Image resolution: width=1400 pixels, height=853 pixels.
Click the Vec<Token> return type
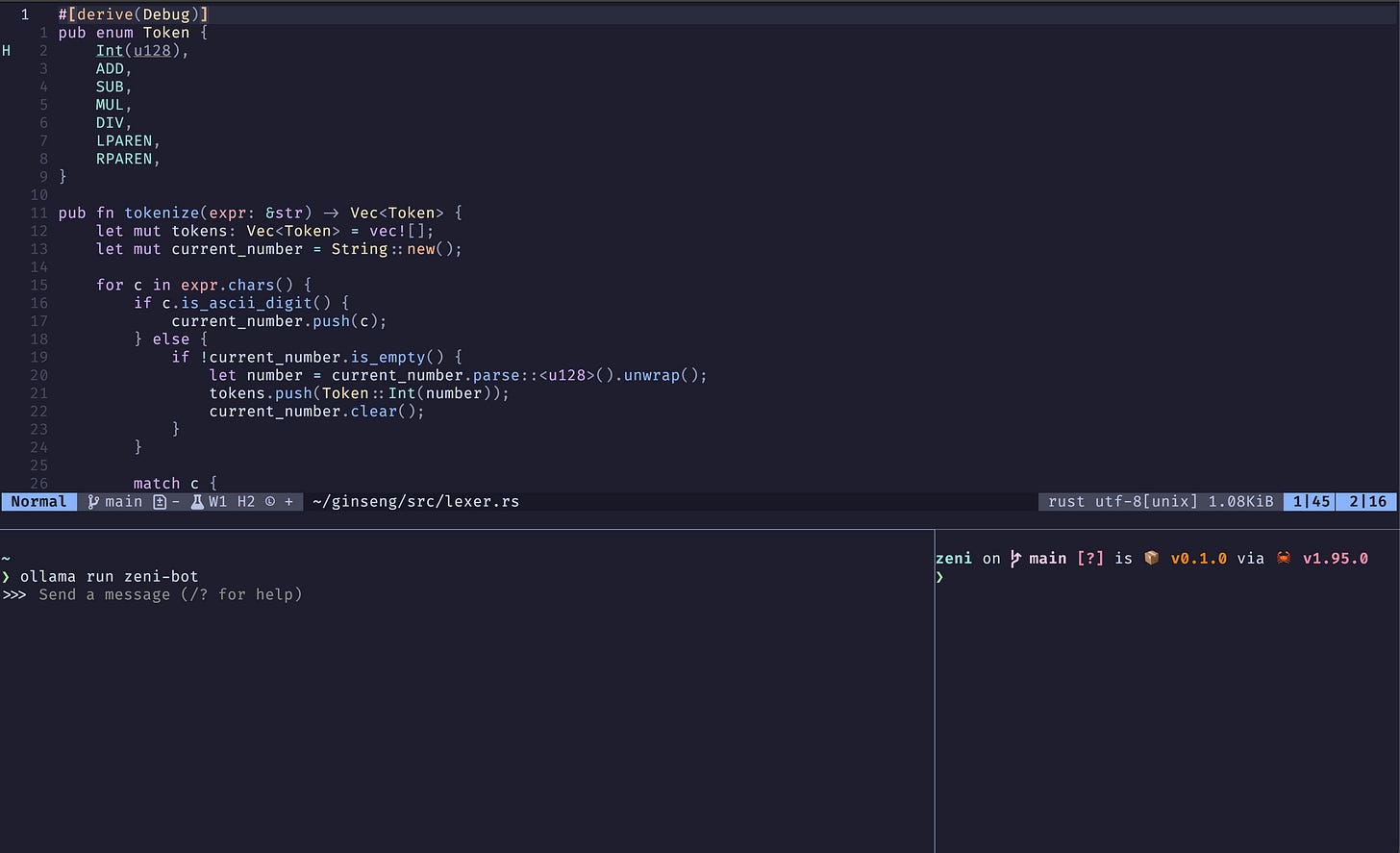[x=397, y=213]
